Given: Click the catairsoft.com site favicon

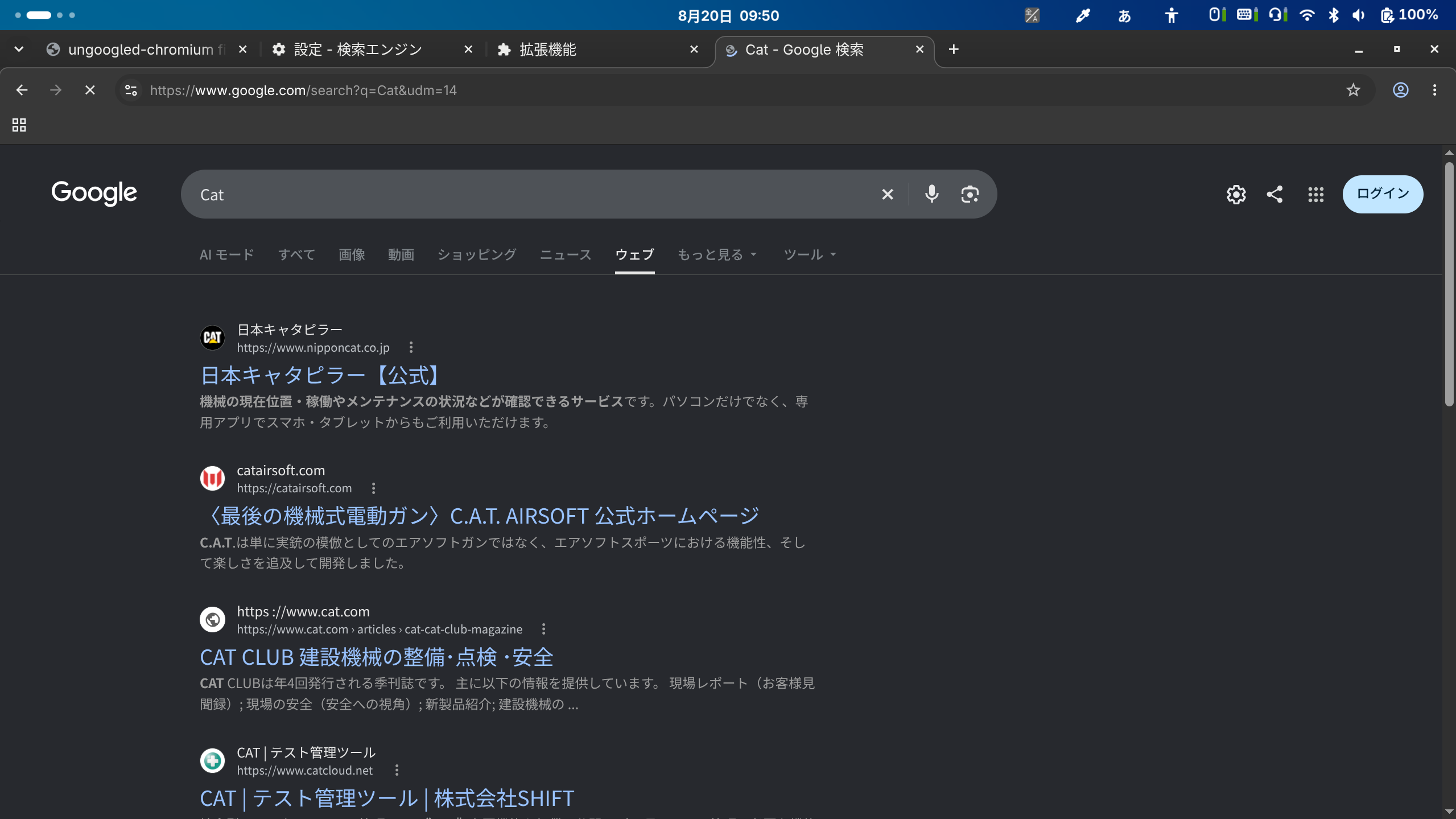Looking at the screenshot, I should click(212, 479).
